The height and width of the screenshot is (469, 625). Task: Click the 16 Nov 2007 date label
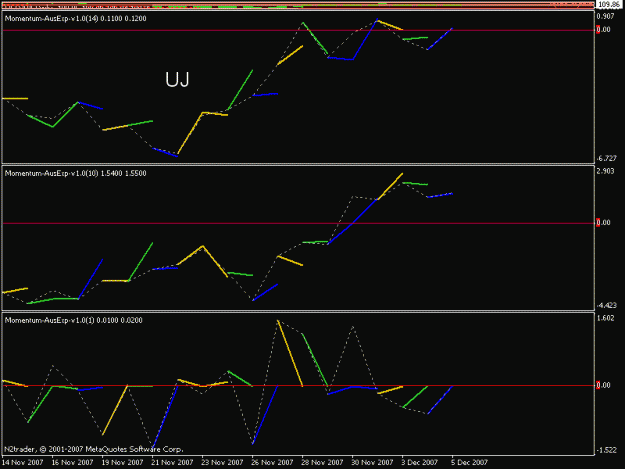click(x=72, y=462)
